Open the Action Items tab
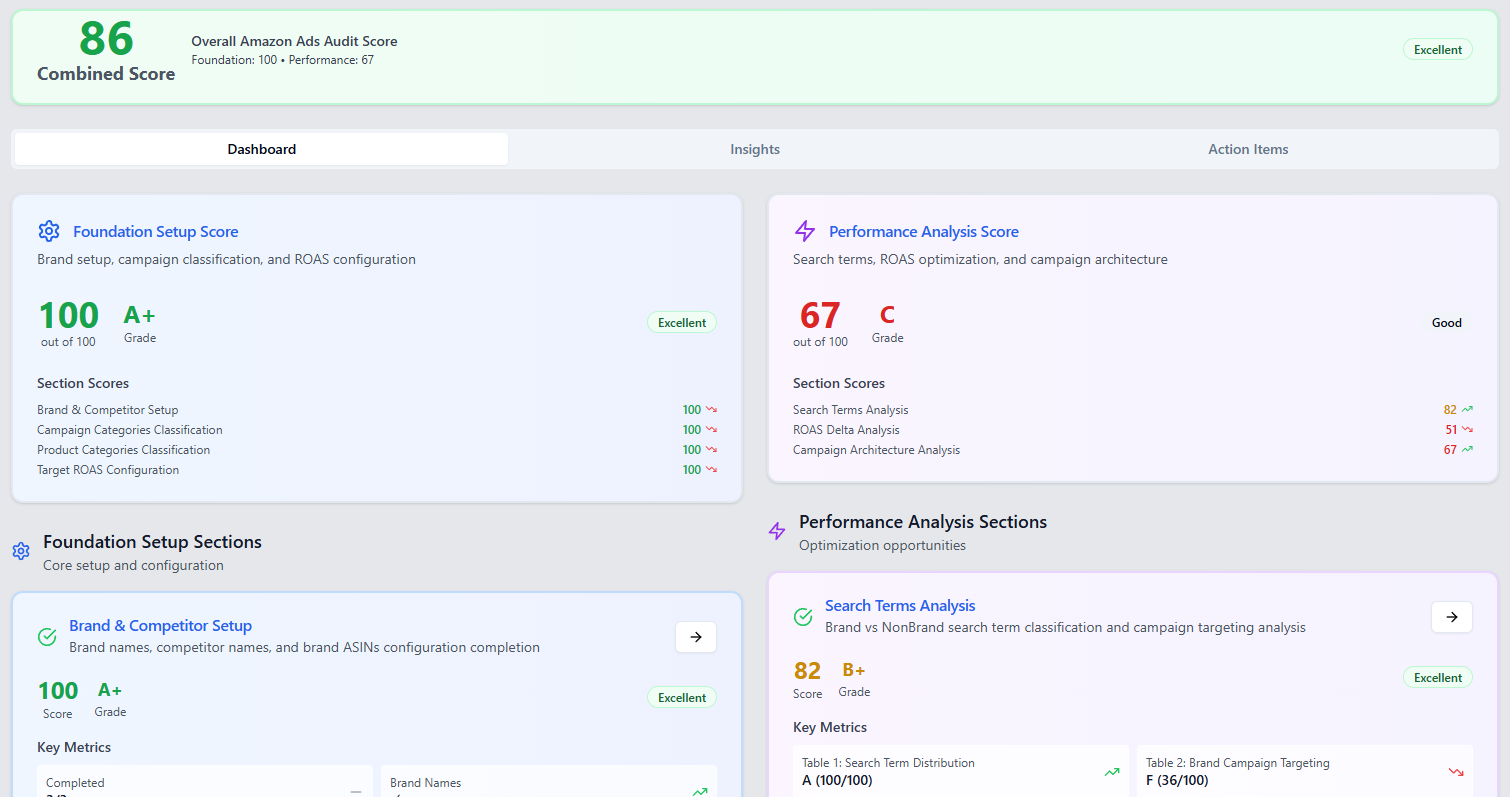Viewport: 1510px width, 797px height. [1248, 148]
